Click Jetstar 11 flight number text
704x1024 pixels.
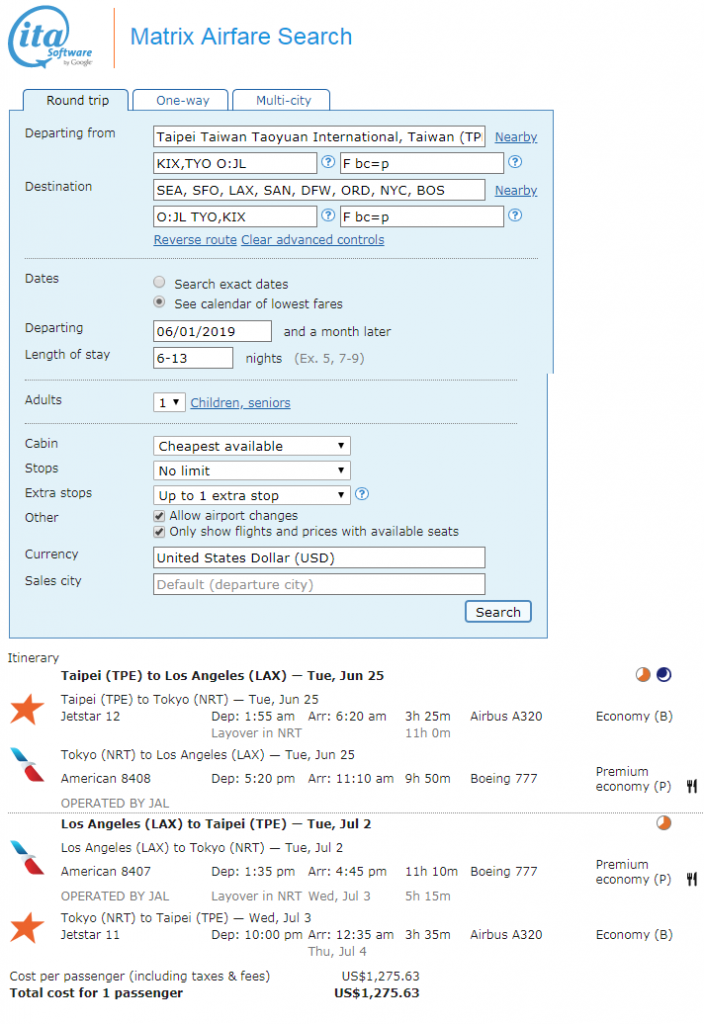tap(90, 935)
